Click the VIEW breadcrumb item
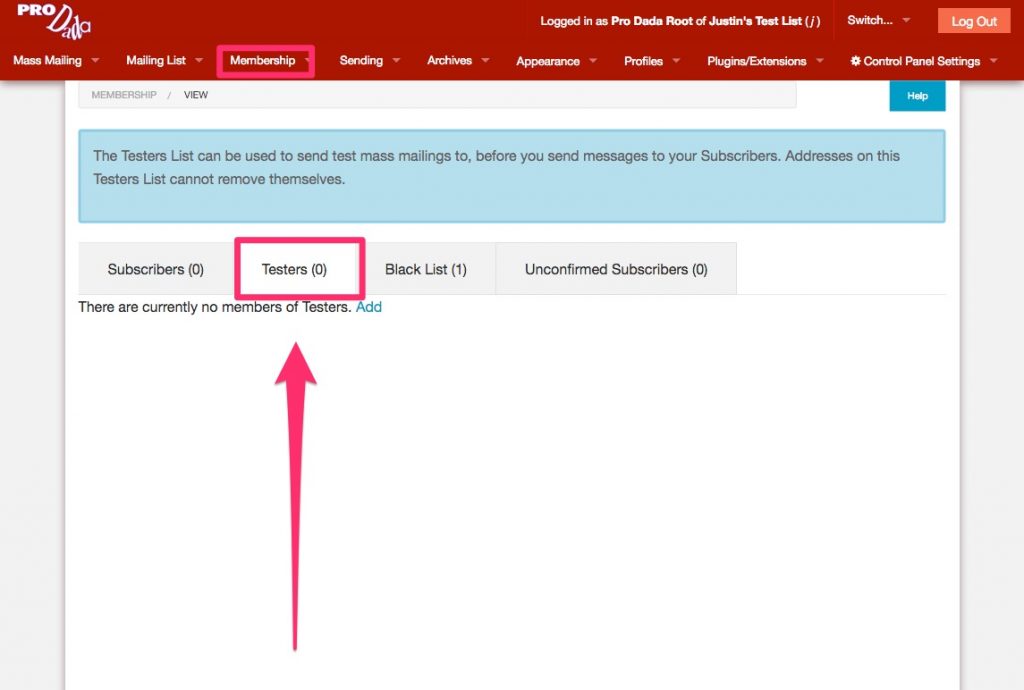This screenshot has width=1024, height=690. 196,95
